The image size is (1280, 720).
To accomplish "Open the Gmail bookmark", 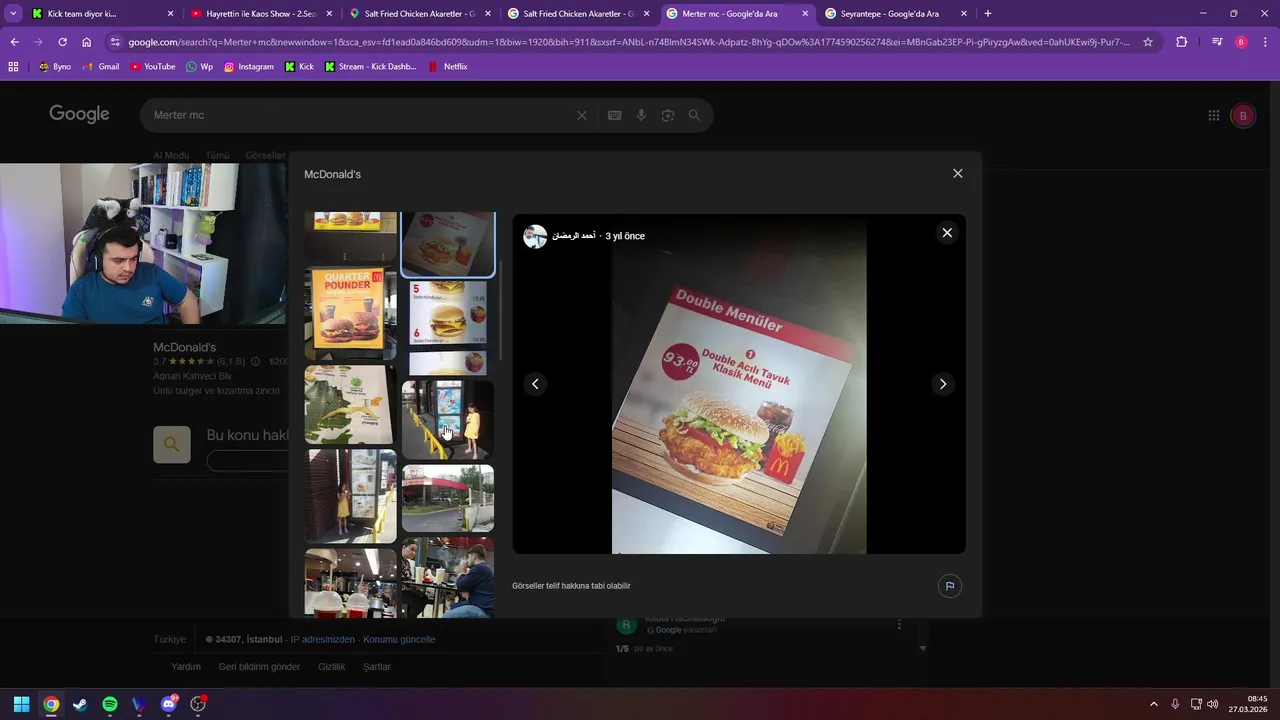I will [x=101, y=66].
